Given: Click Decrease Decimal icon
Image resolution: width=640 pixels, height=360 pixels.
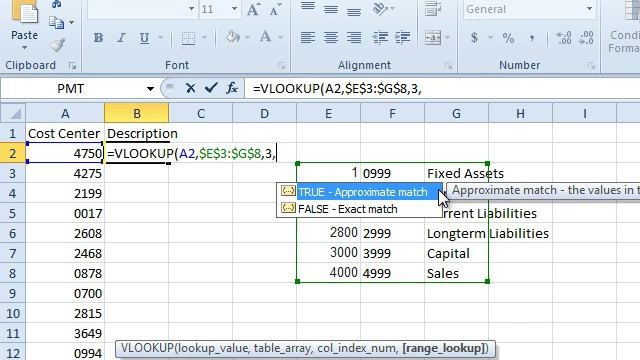Looking at the screenshot, I should (586, 38).
